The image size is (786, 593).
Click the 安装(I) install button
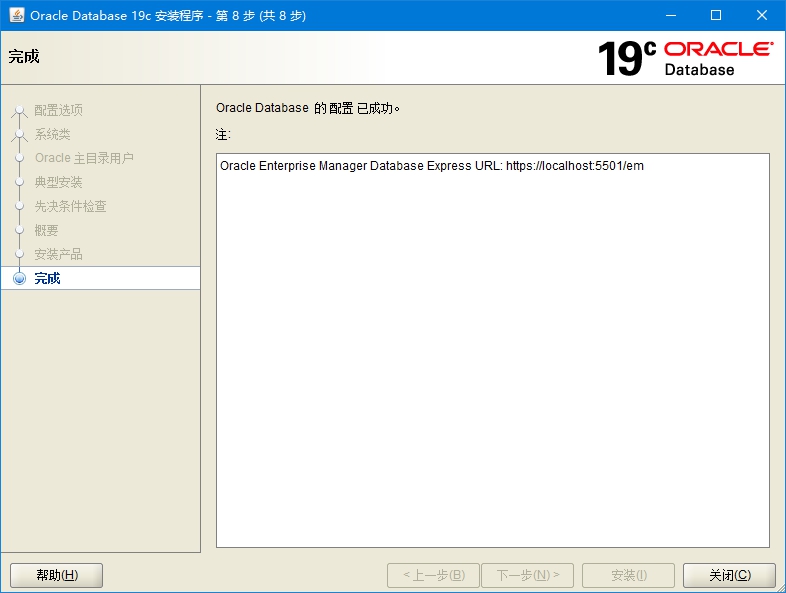[x=628, y=575]
